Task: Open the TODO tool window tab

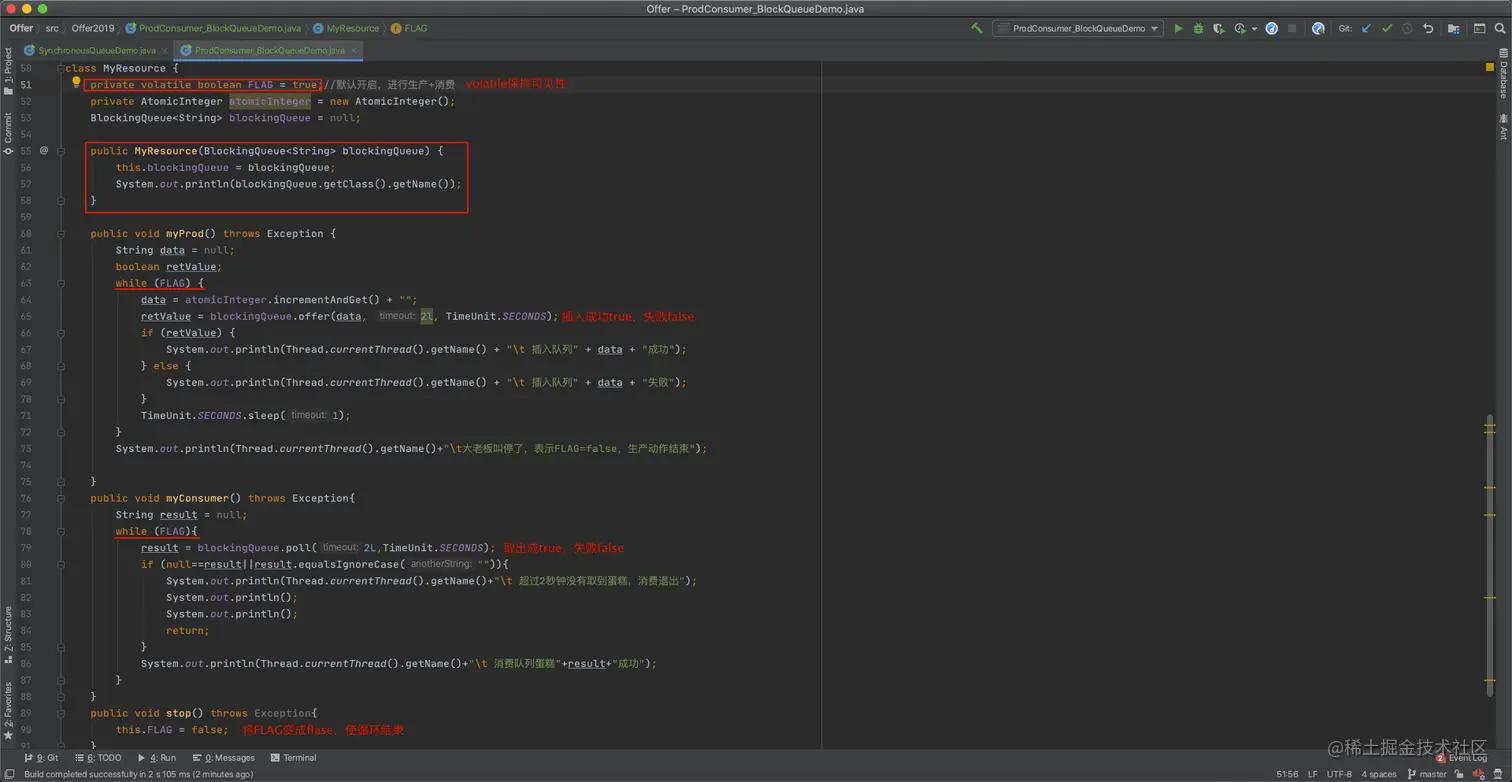Action: pos(99,758)
